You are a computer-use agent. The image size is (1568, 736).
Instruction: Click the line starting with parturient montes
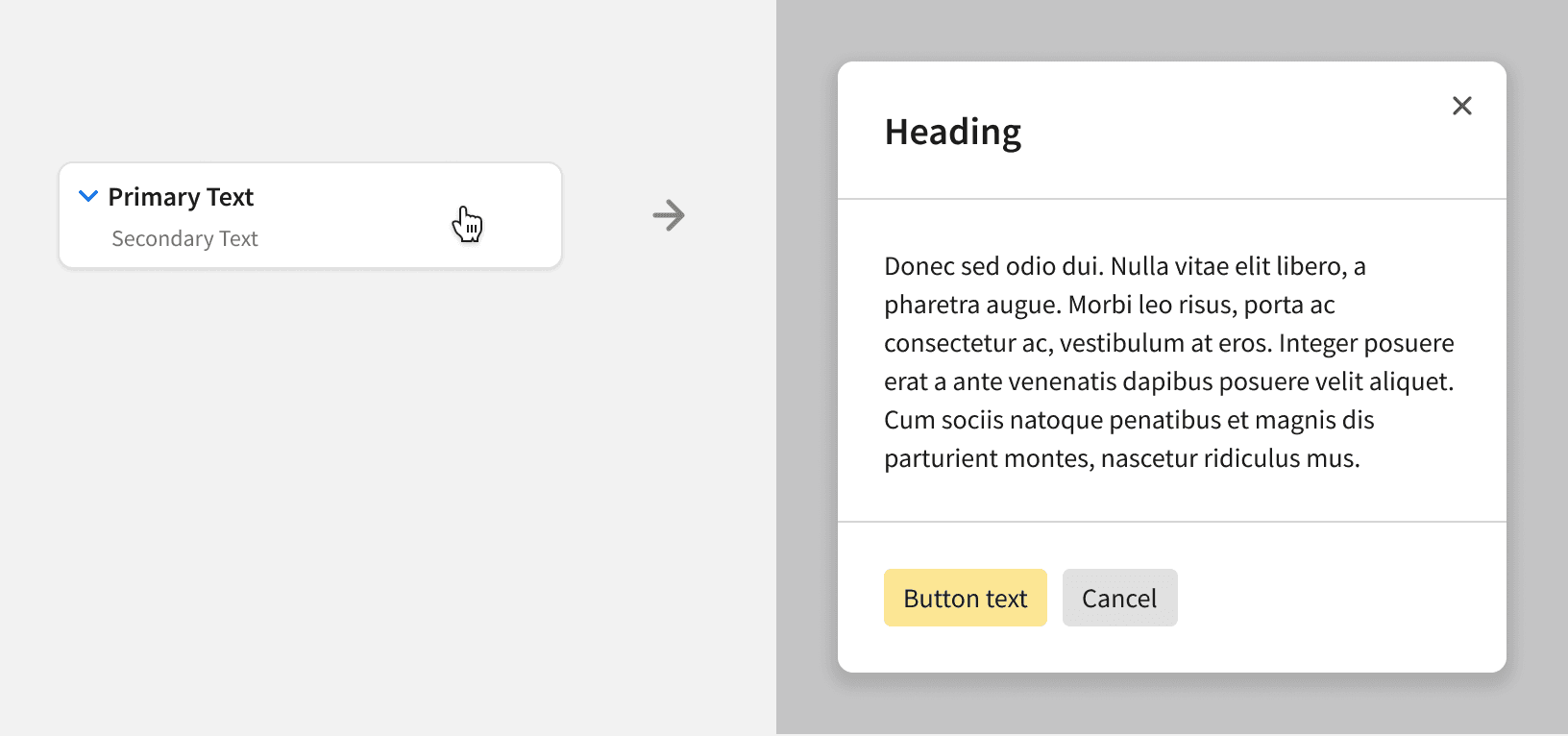tap(1121, 458)
